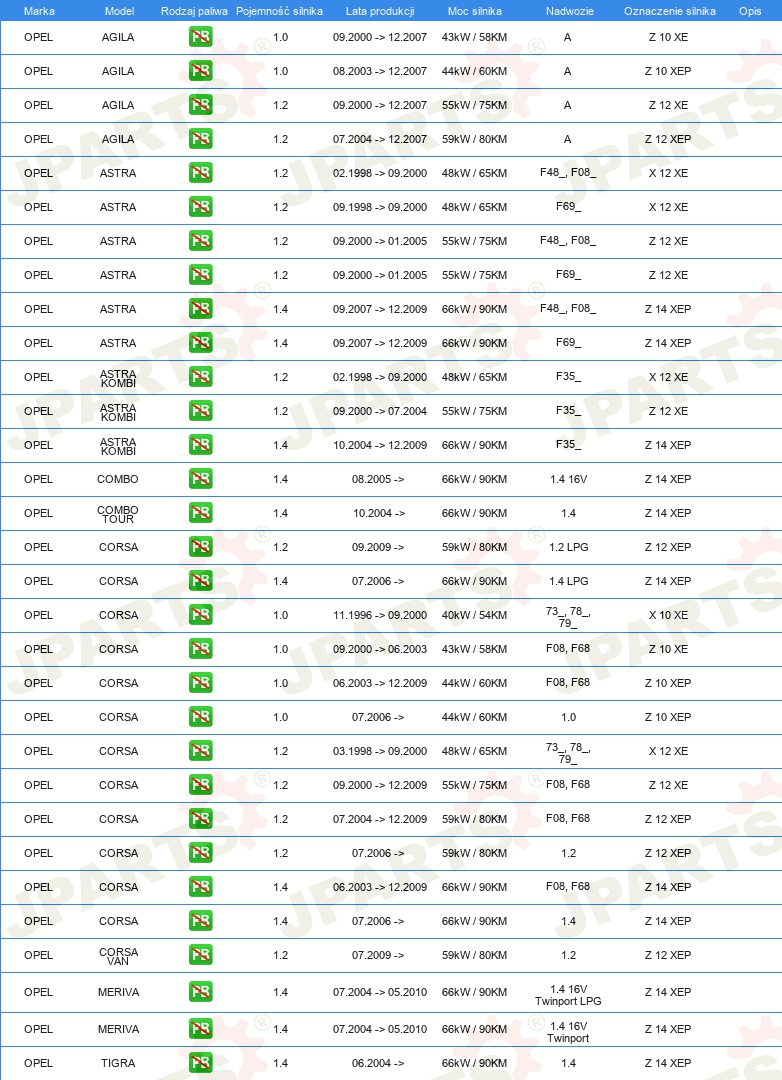The height and width of the screenshot is (1080, 782).
Task: Click the body cell 1.2 LPG
Action: (x=568, y=547)
